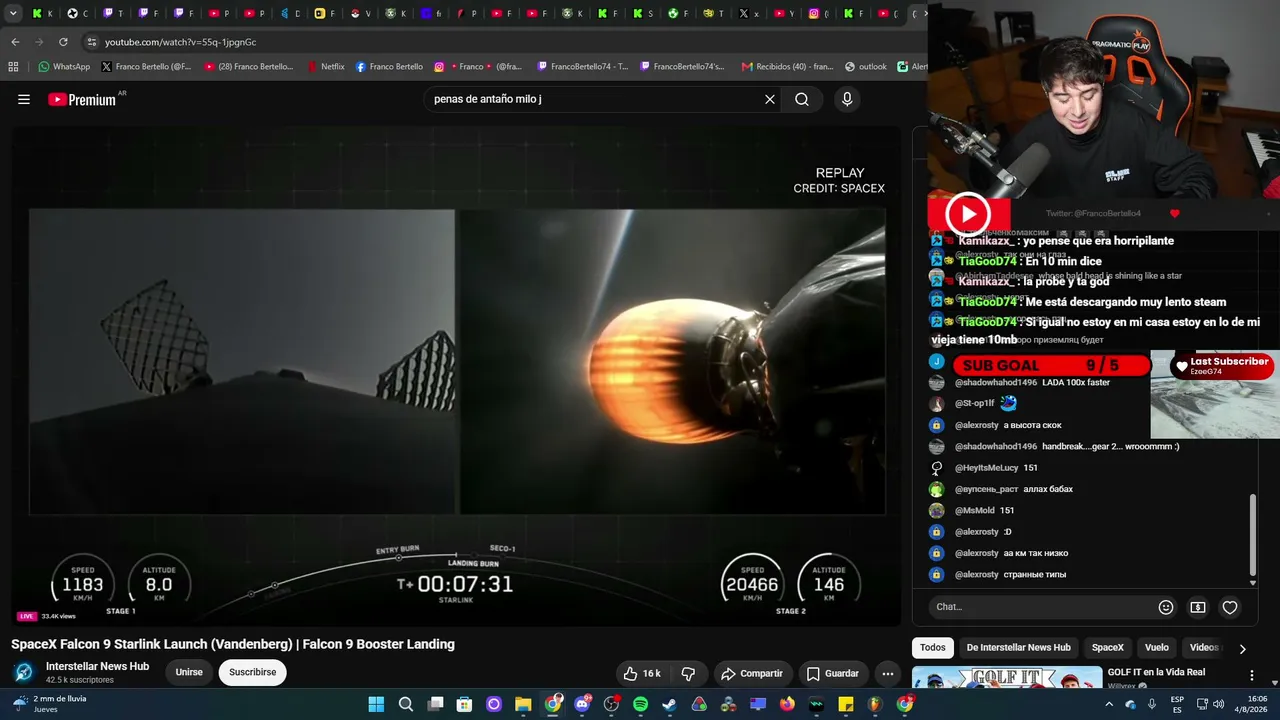The image size is (1280, 720).
Task: Open Firefox from the taskbar
Action: (787, 704)
